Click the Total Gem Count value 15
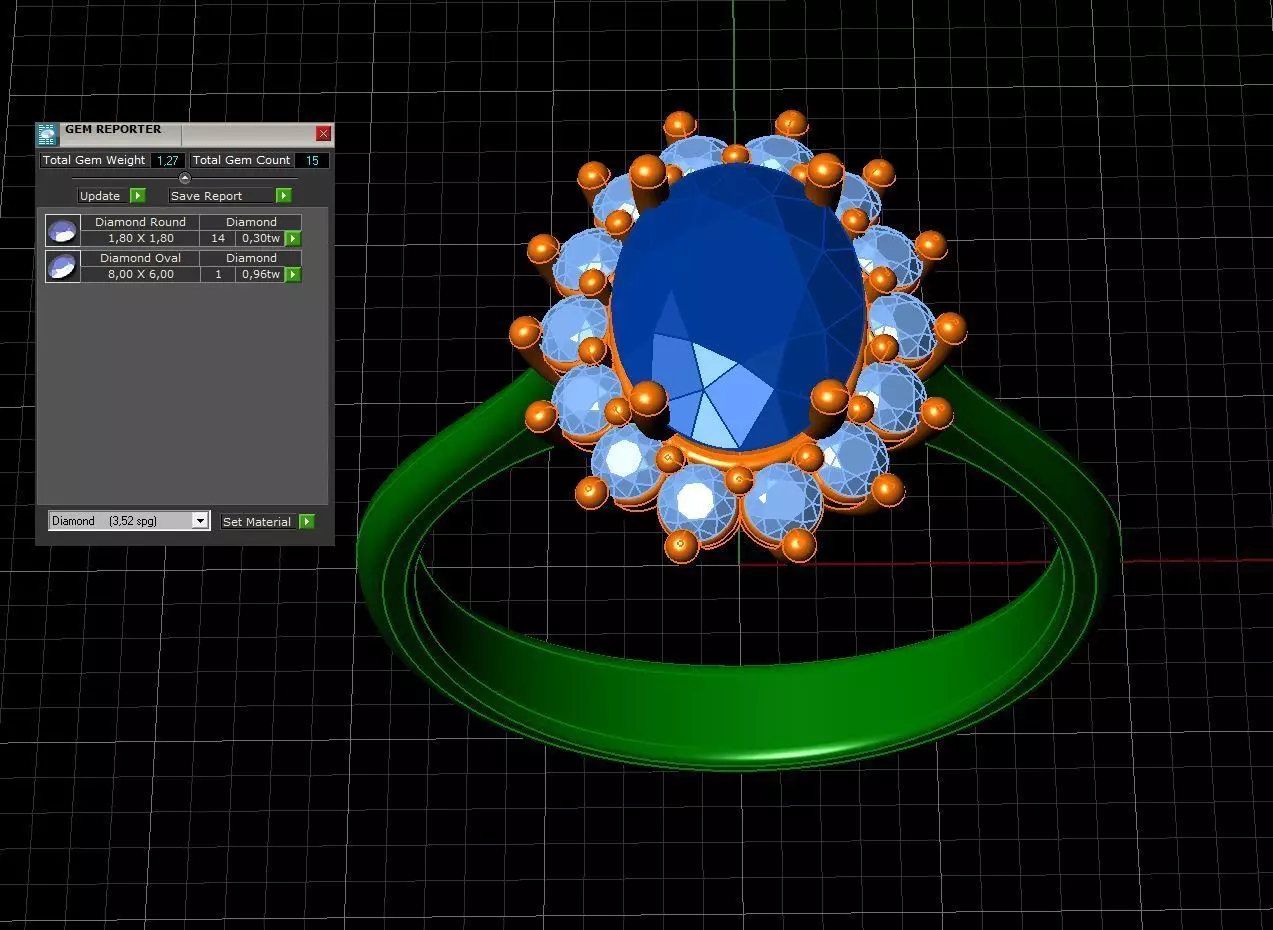The width and height of the screenshot is (1273, 930). click(312, 160)
